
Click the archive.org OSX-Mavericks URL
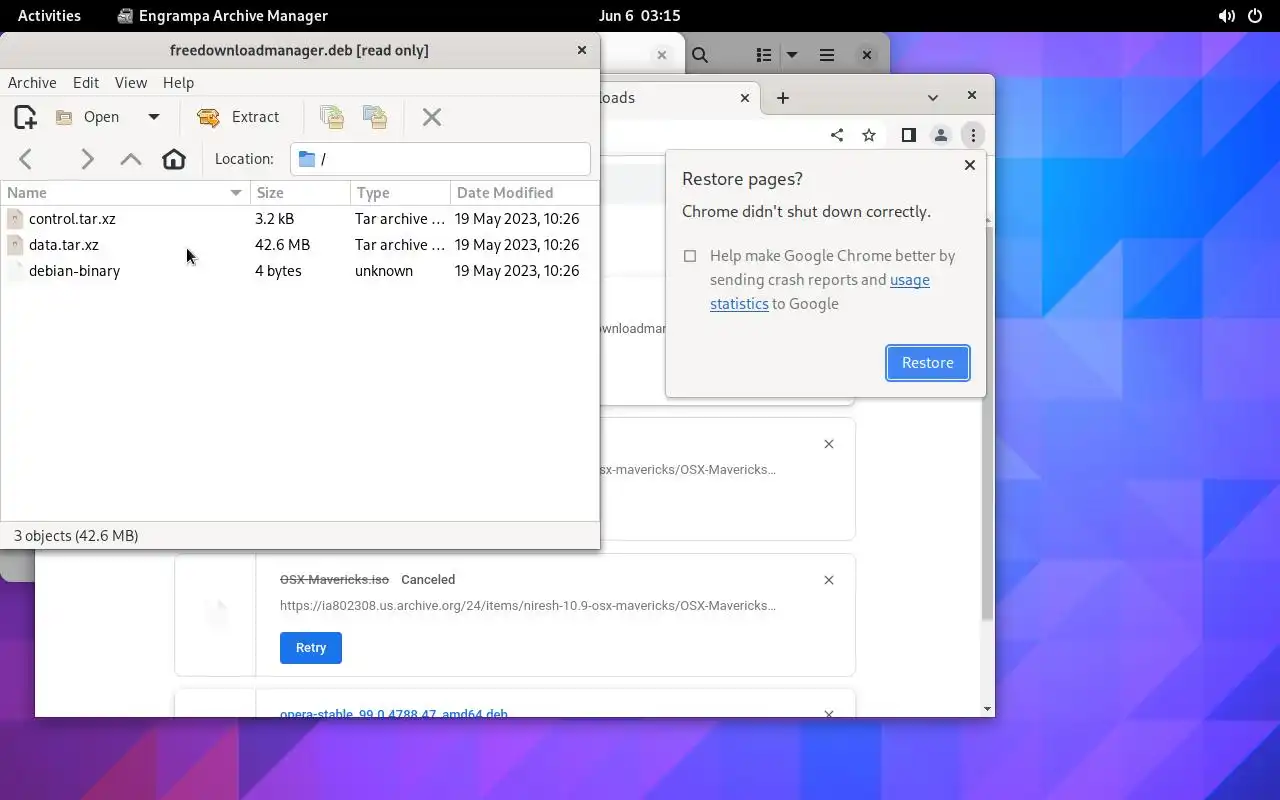coord(528,606)
